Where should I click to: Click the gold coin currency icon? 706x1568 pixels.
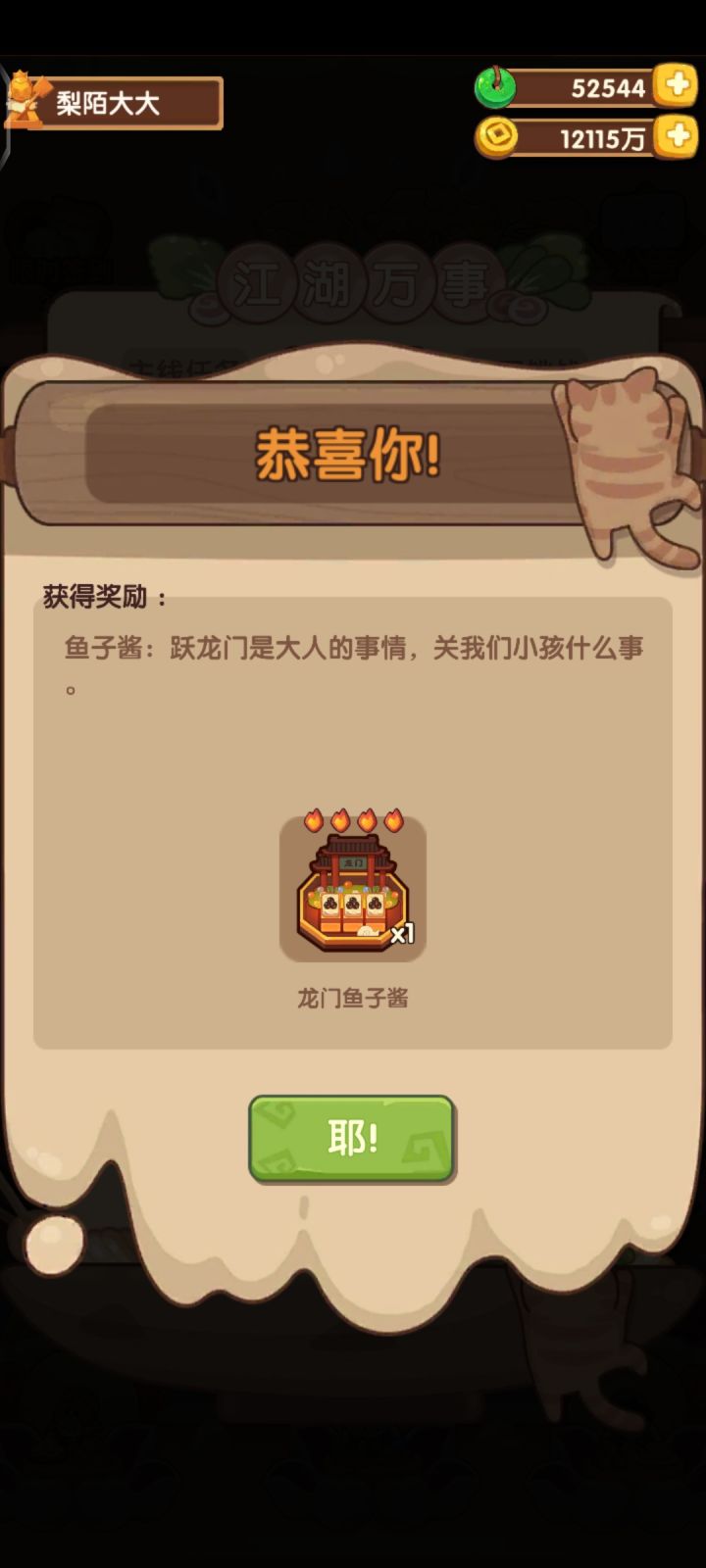(x=497, y=136)
